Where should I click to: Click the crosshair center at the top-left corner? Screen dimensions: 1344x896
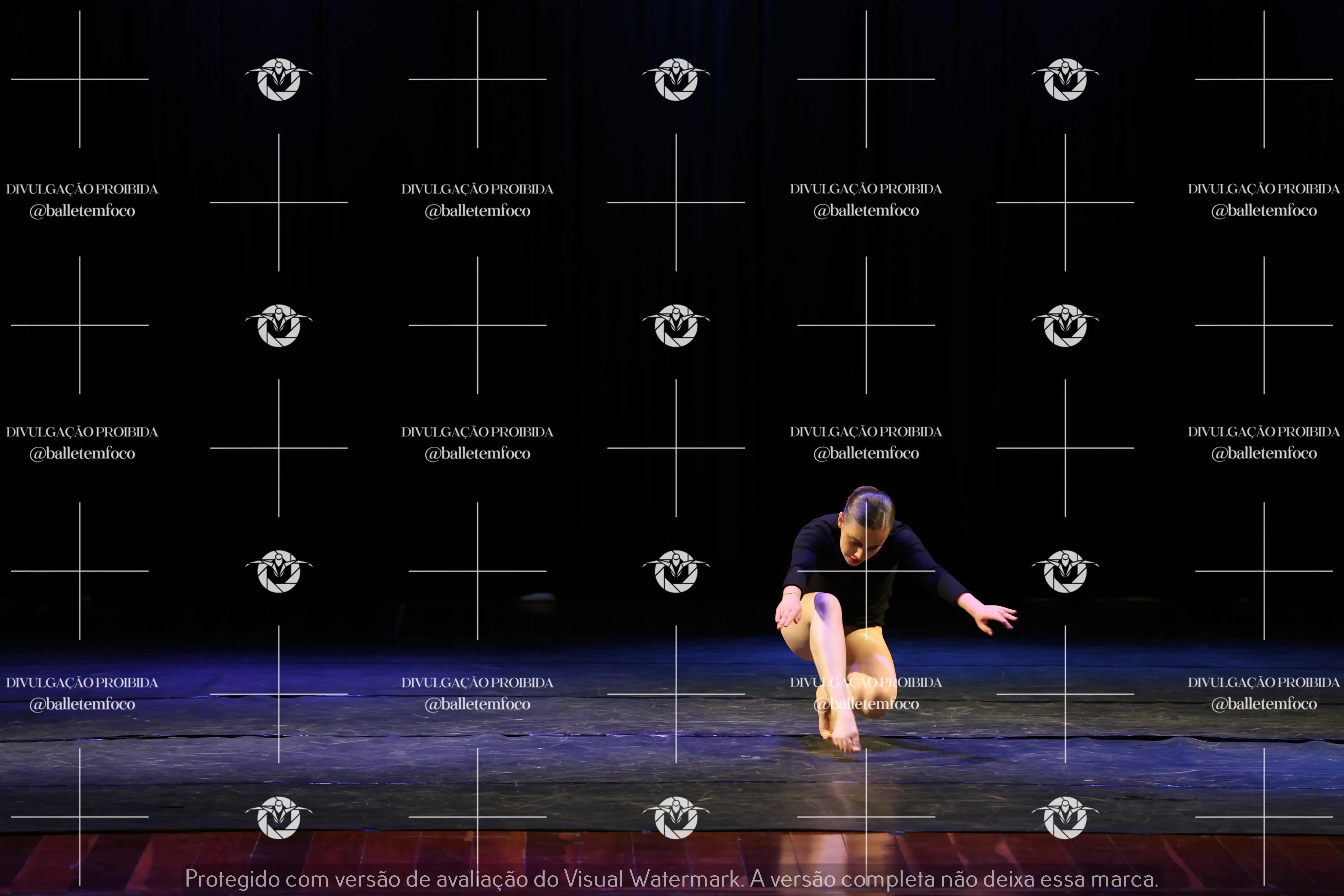click(x=80, y=80)
